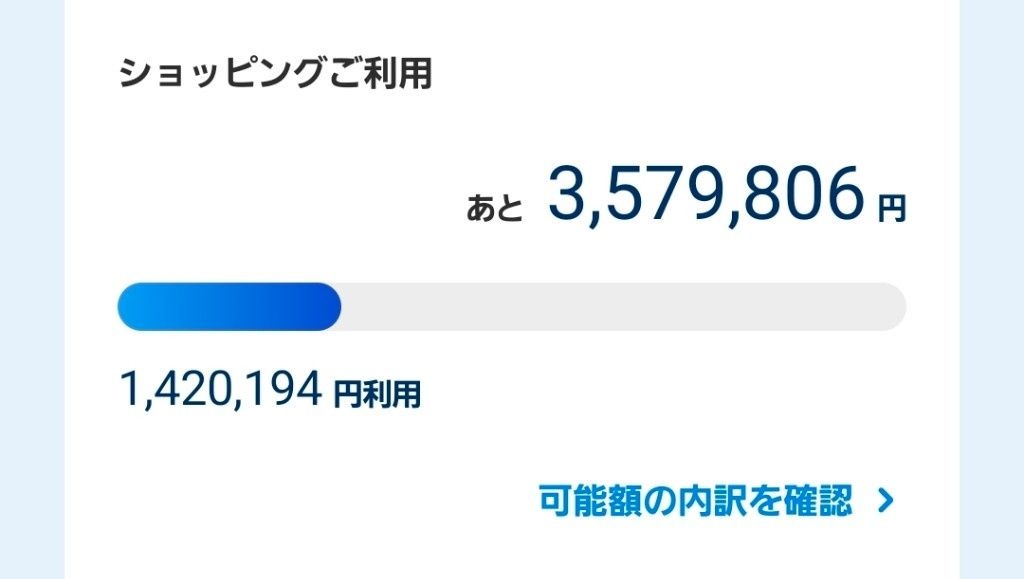Click the あと label before the amount
1024x579 pixels.
(x=495, y=207)
